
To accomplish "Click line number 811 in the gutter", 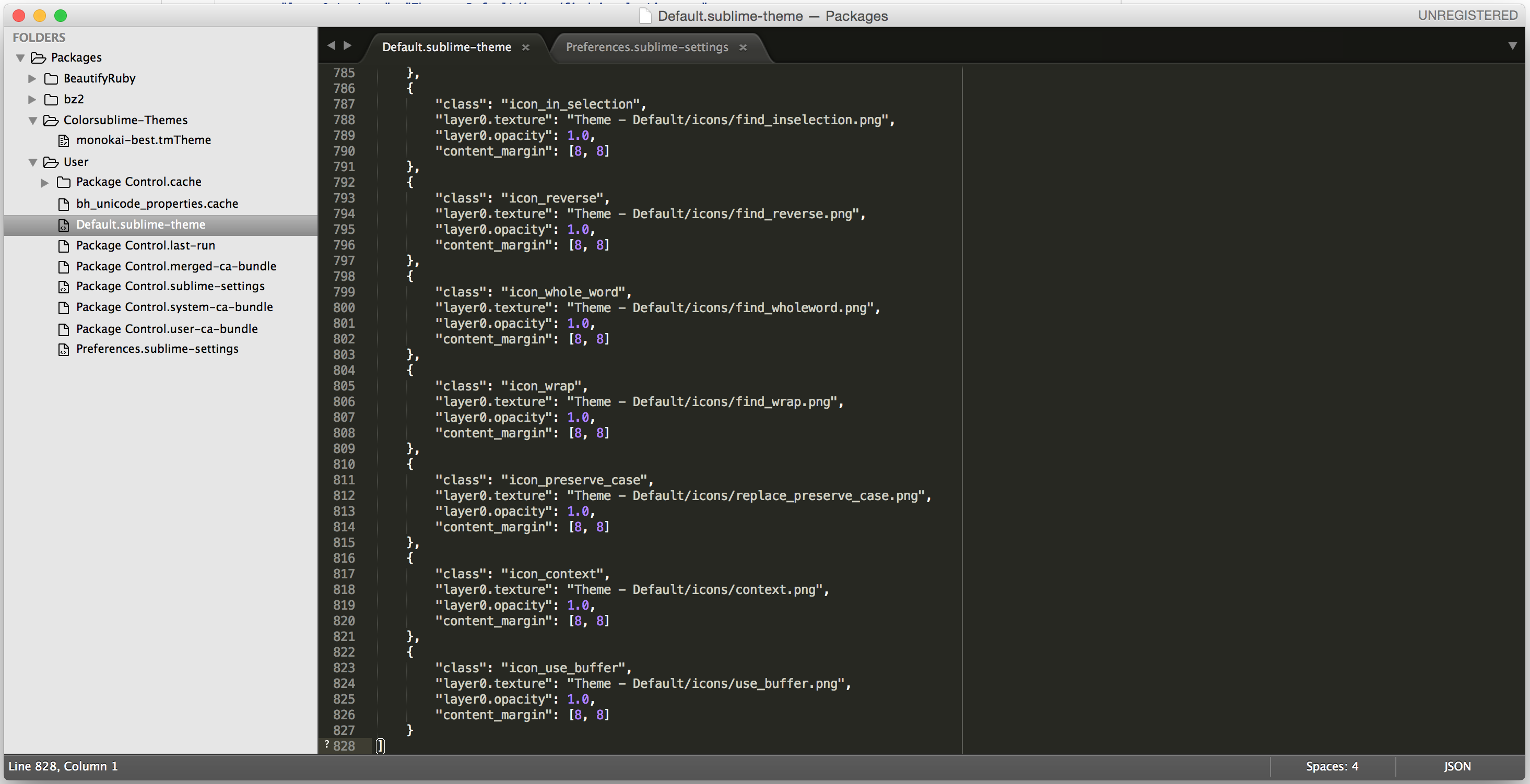I will [x=344, y=480].
